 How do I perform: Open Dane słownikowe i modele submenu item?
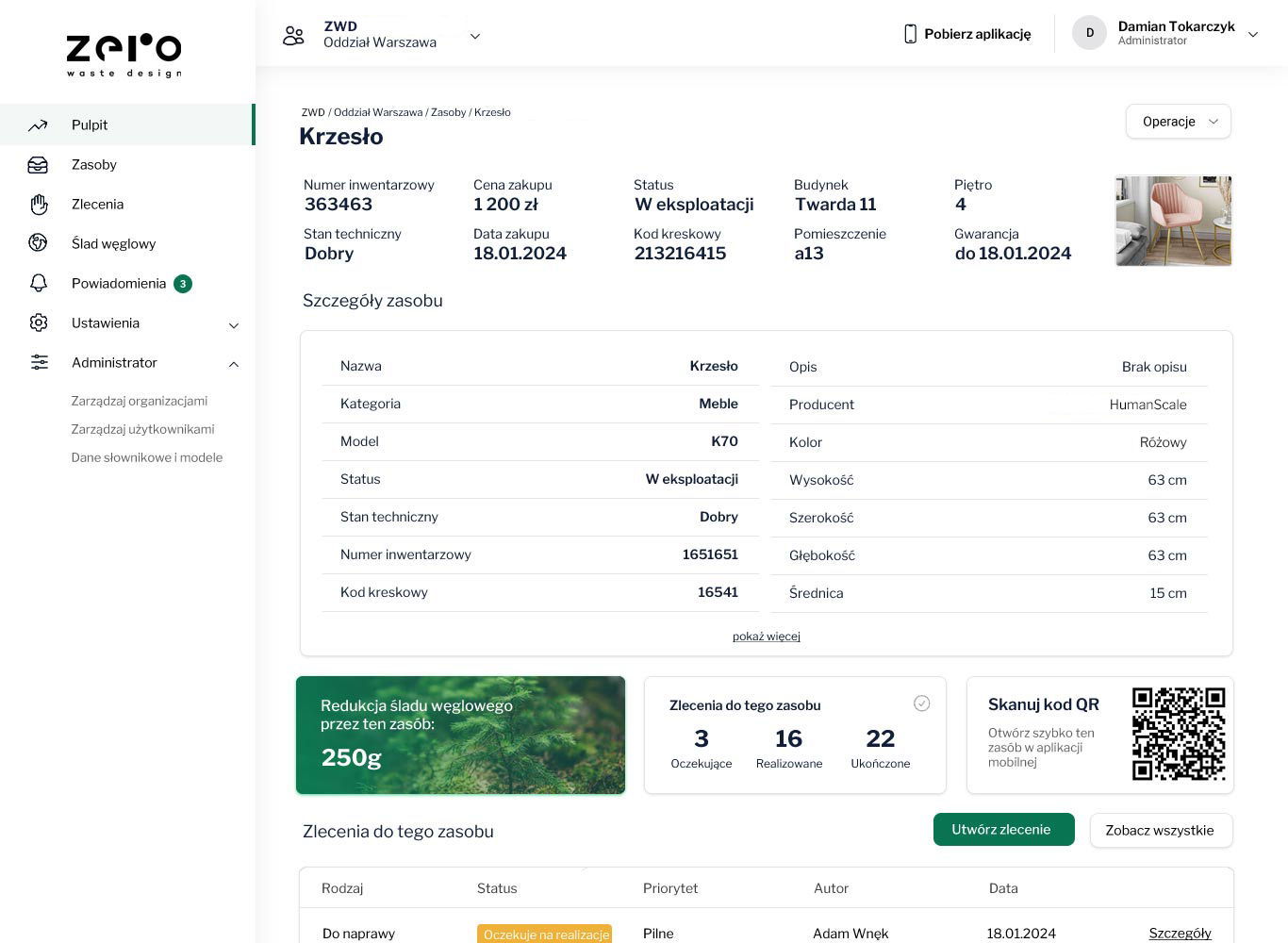coord(147,457)
